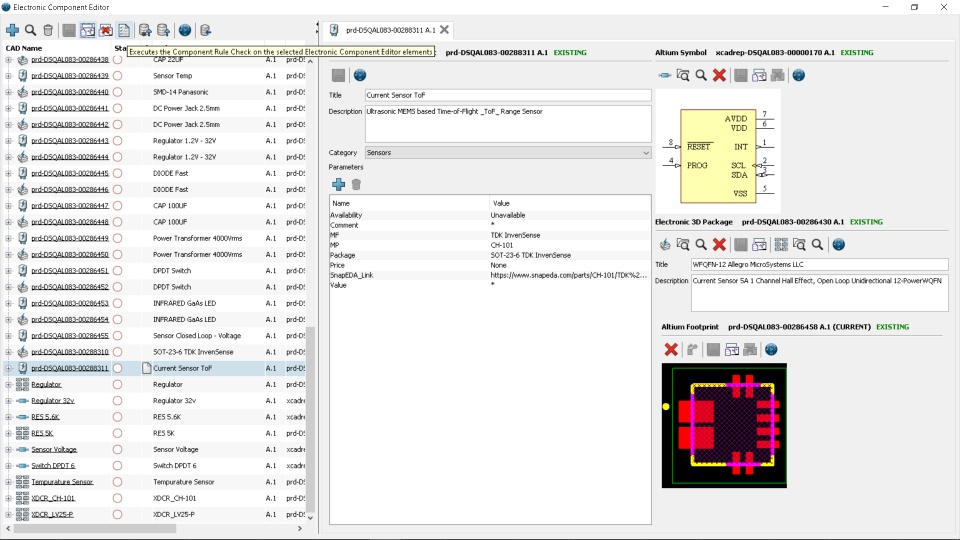Click the horizontal scrollbar under the component list
The height and width of the screenshot is (540, 960).
(95, 528)
